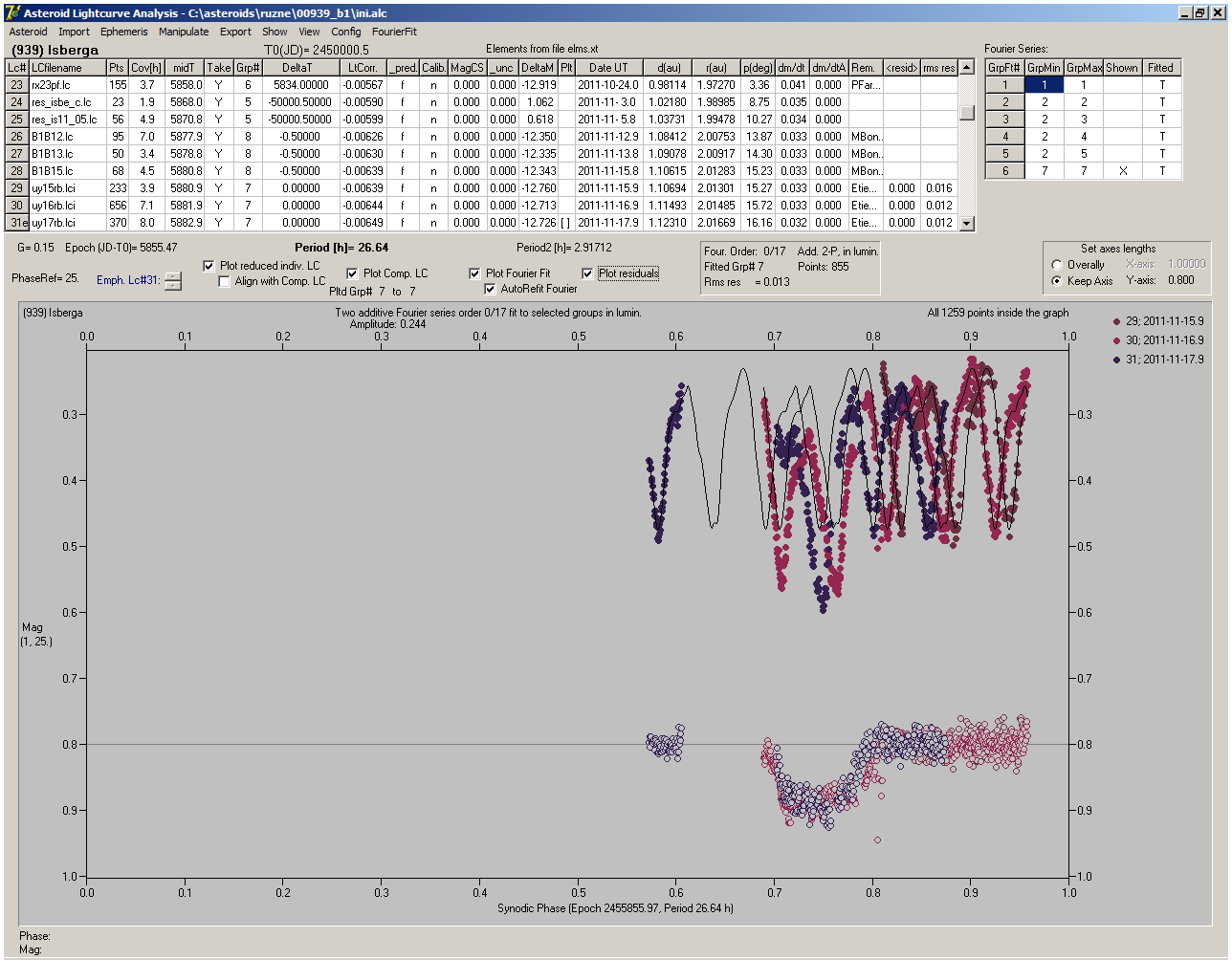
Task: Click Synodic Phase axis label
Action: coord(615,908)
